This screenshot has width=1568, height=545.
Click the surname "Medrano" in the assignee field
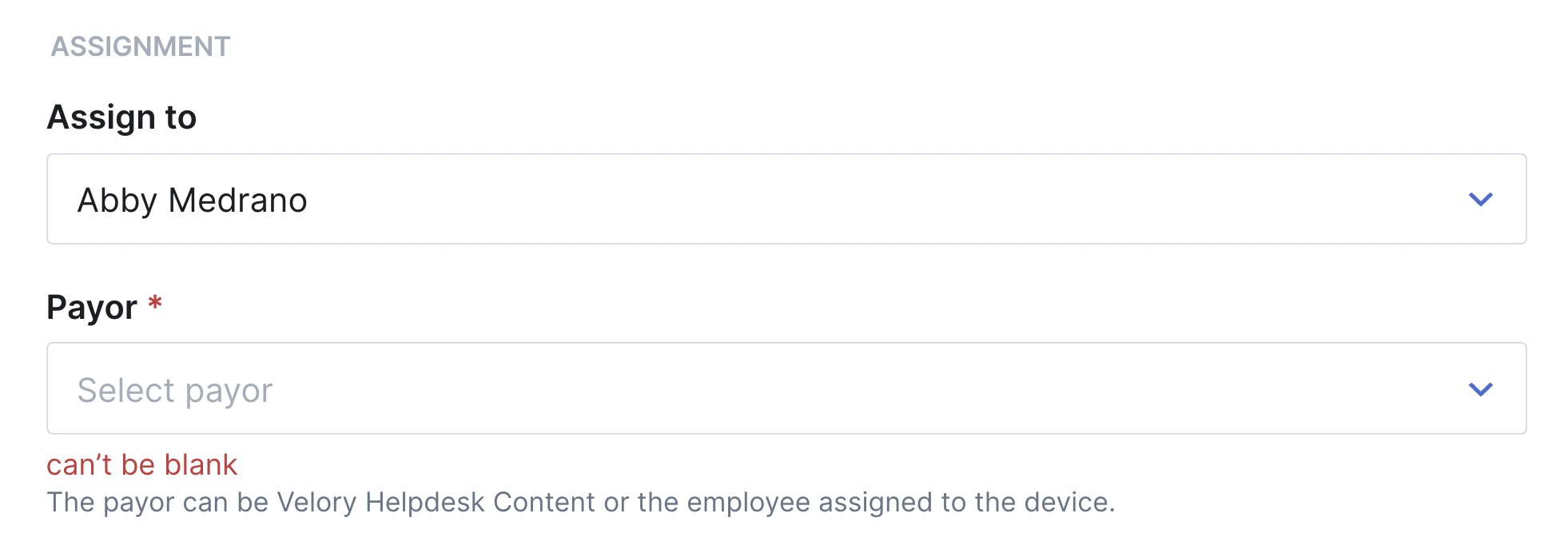237,200
